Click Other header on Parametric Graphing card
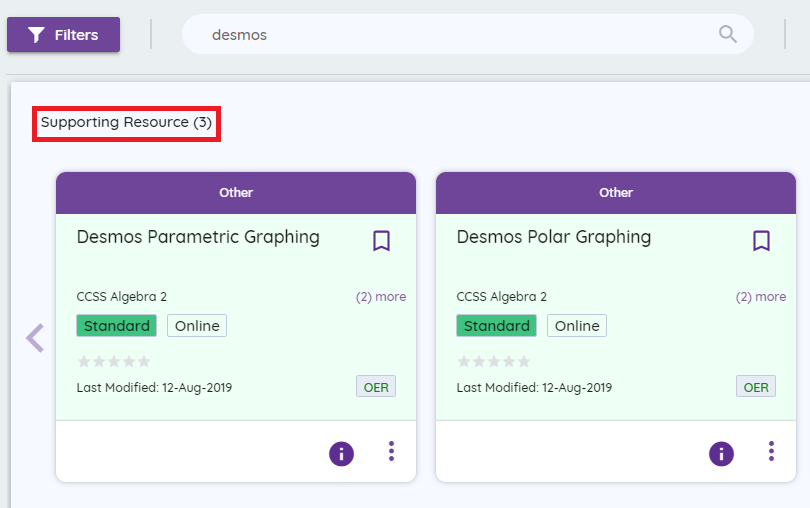This screenshot has height=508, width=810. coord(236,193)
